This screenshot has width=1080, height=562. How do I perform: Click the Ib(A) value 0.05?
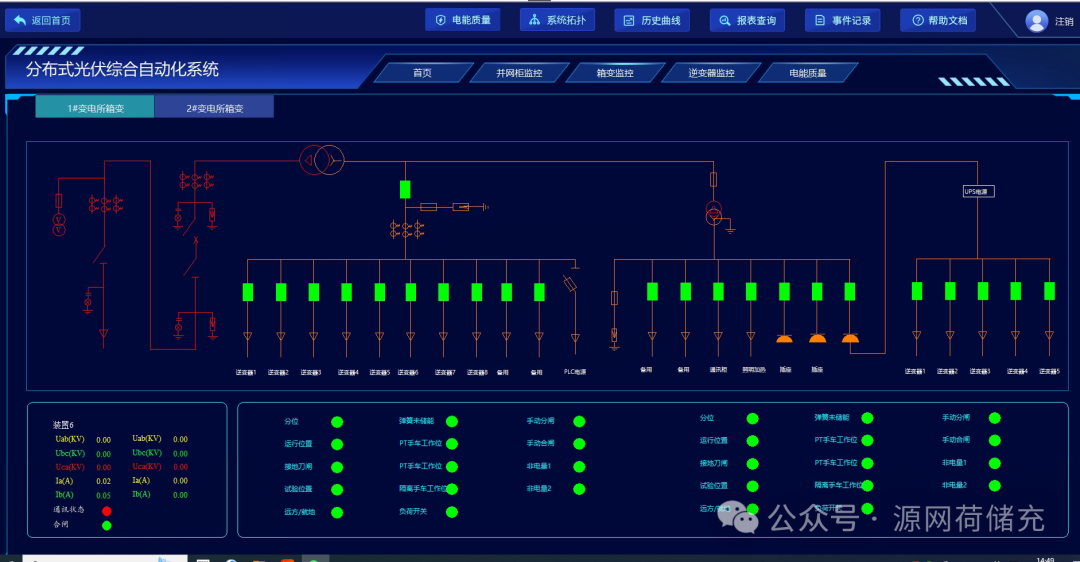pos(103,495)
